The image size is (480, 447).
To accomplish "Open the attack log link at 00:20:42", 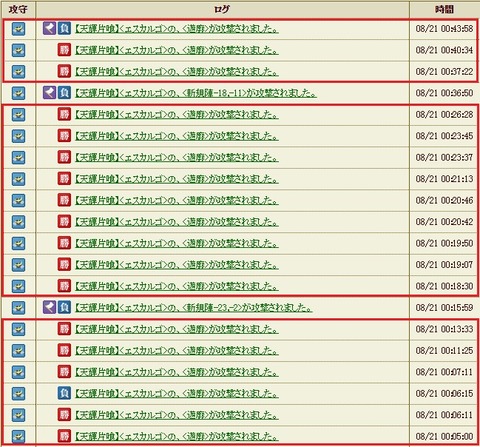I will tap(176, 222).
